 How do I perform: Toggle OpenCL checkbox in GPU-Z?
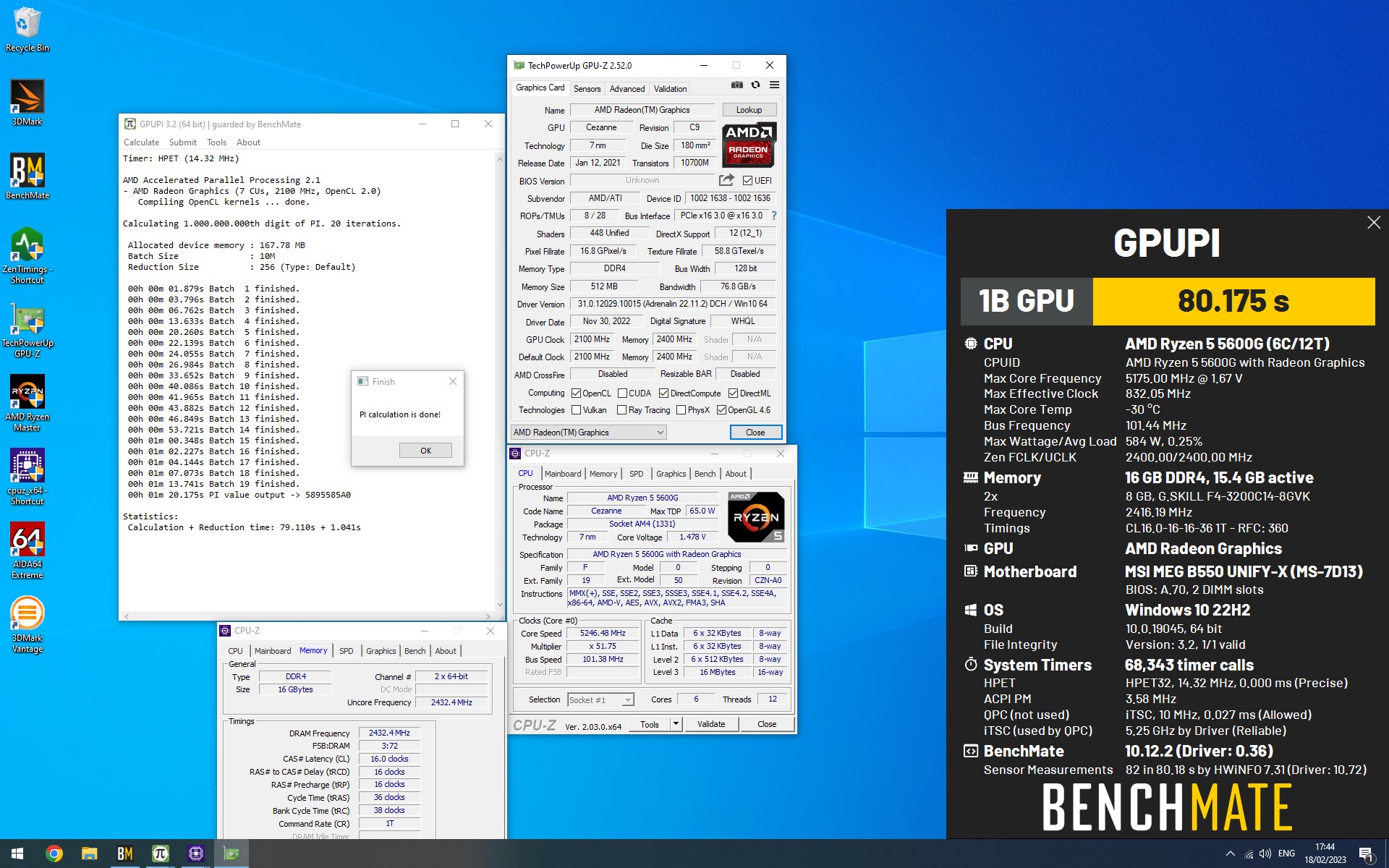(577, 393)
